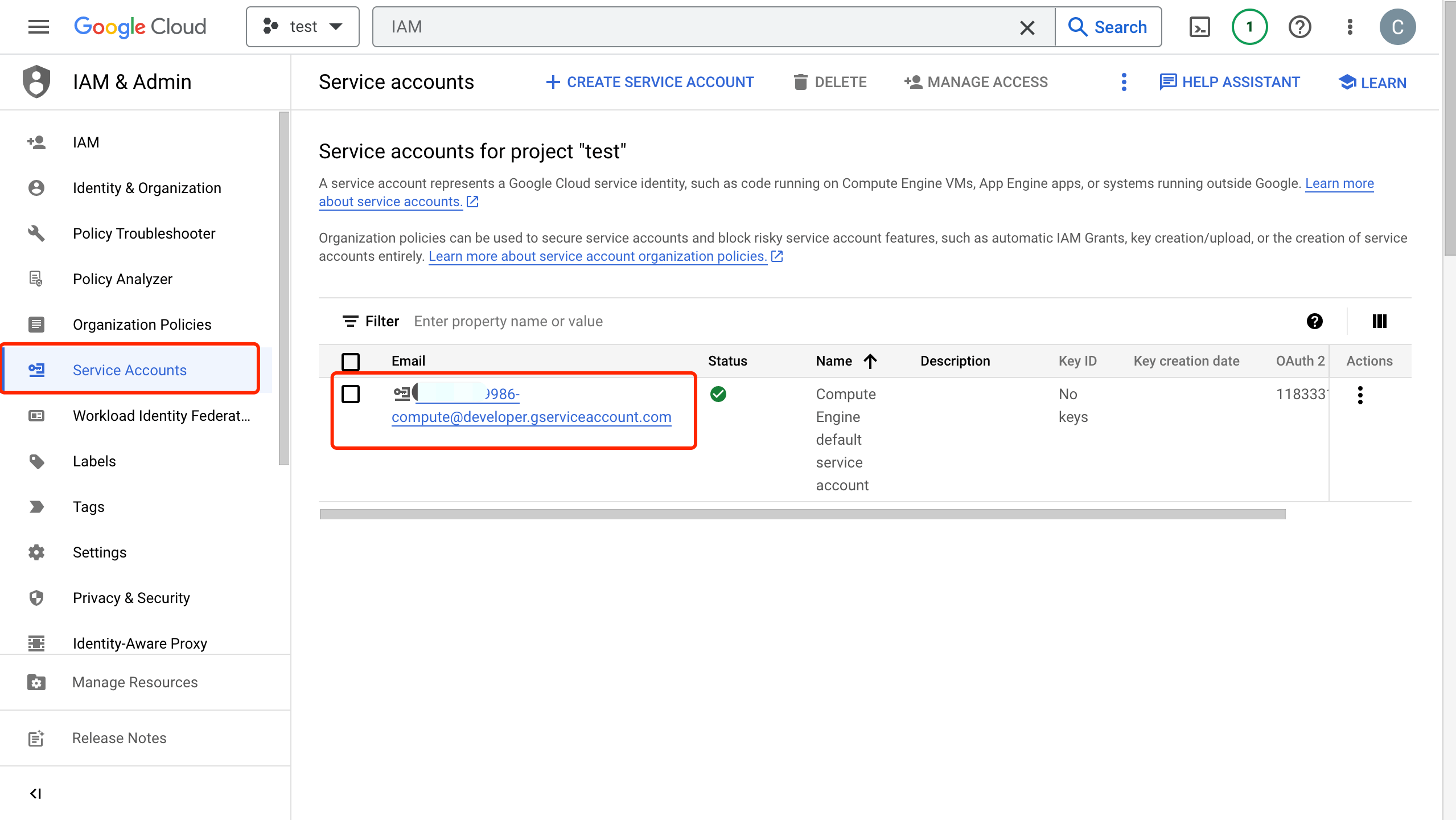The height and width of the screenshot is (820, 1456).
Task: Open Workload Identity Federation
Action: point(162,416)
